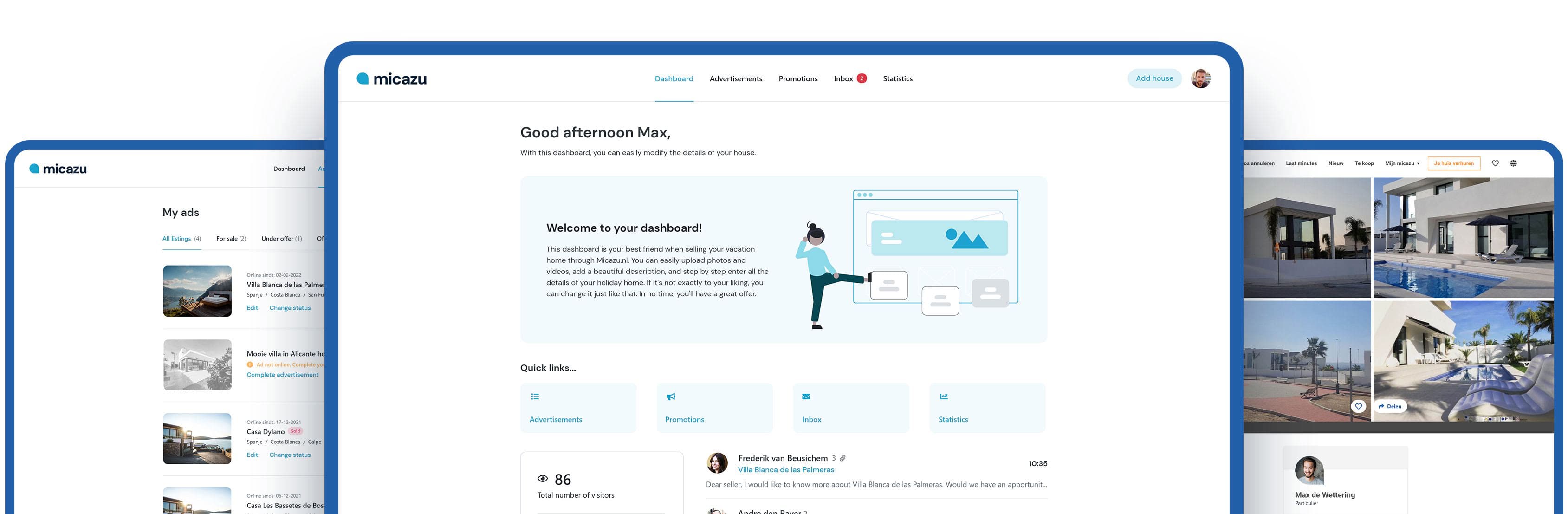Screen dimensions: 1568x514
Task: Filter My ads by For sale
Action: 231,239
